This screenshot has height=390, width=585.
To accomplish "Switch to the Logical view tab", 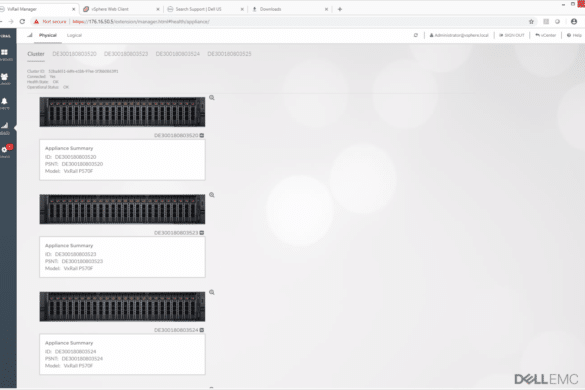I will coord(74,35).
